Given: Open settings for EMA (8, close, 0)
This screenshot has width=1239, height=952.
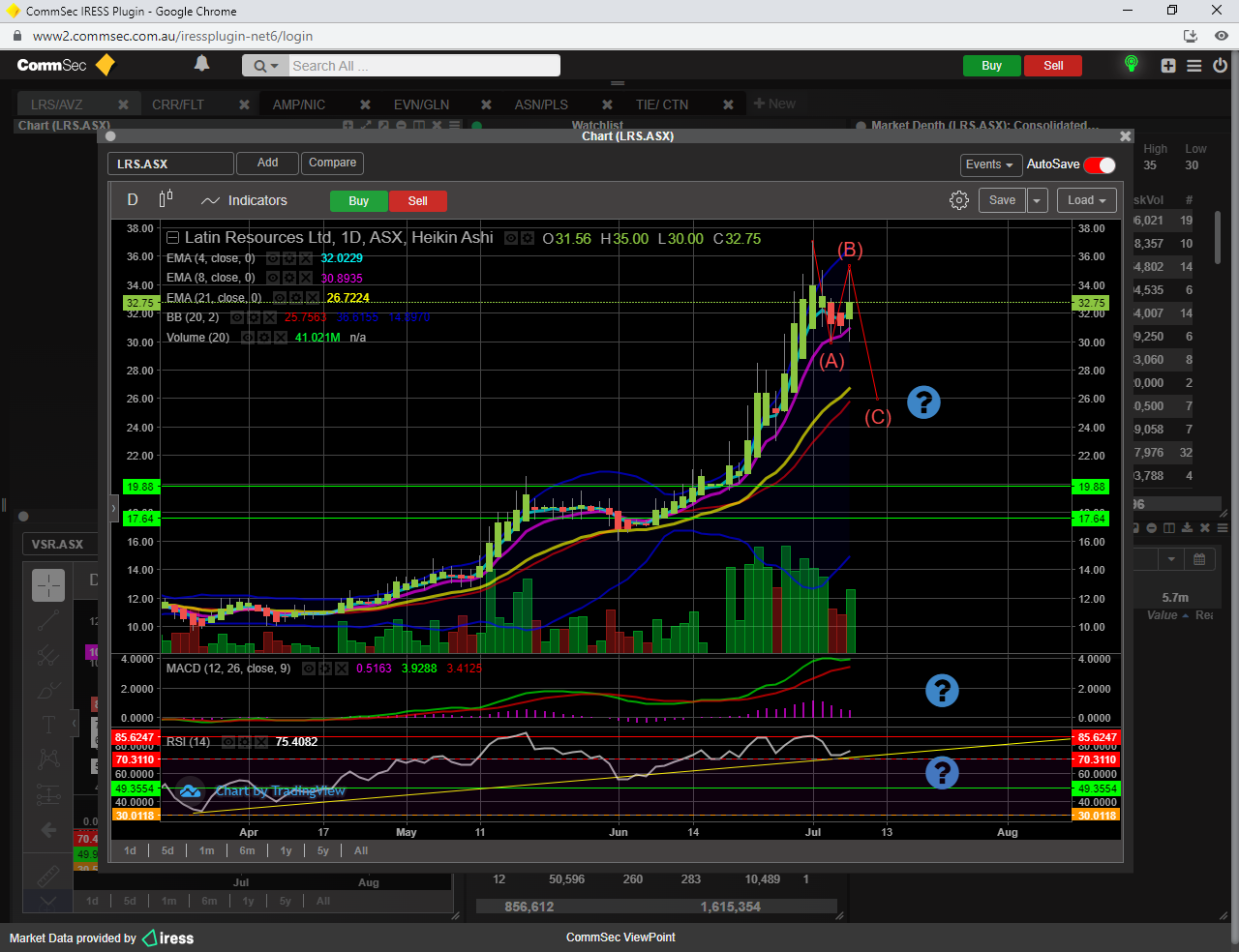Looking at the screenshot, I should 288,278.
